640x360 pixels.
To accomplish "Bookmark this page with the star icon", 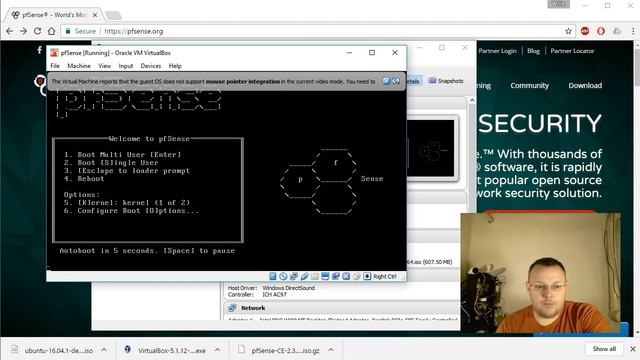I will coord(568,31).
